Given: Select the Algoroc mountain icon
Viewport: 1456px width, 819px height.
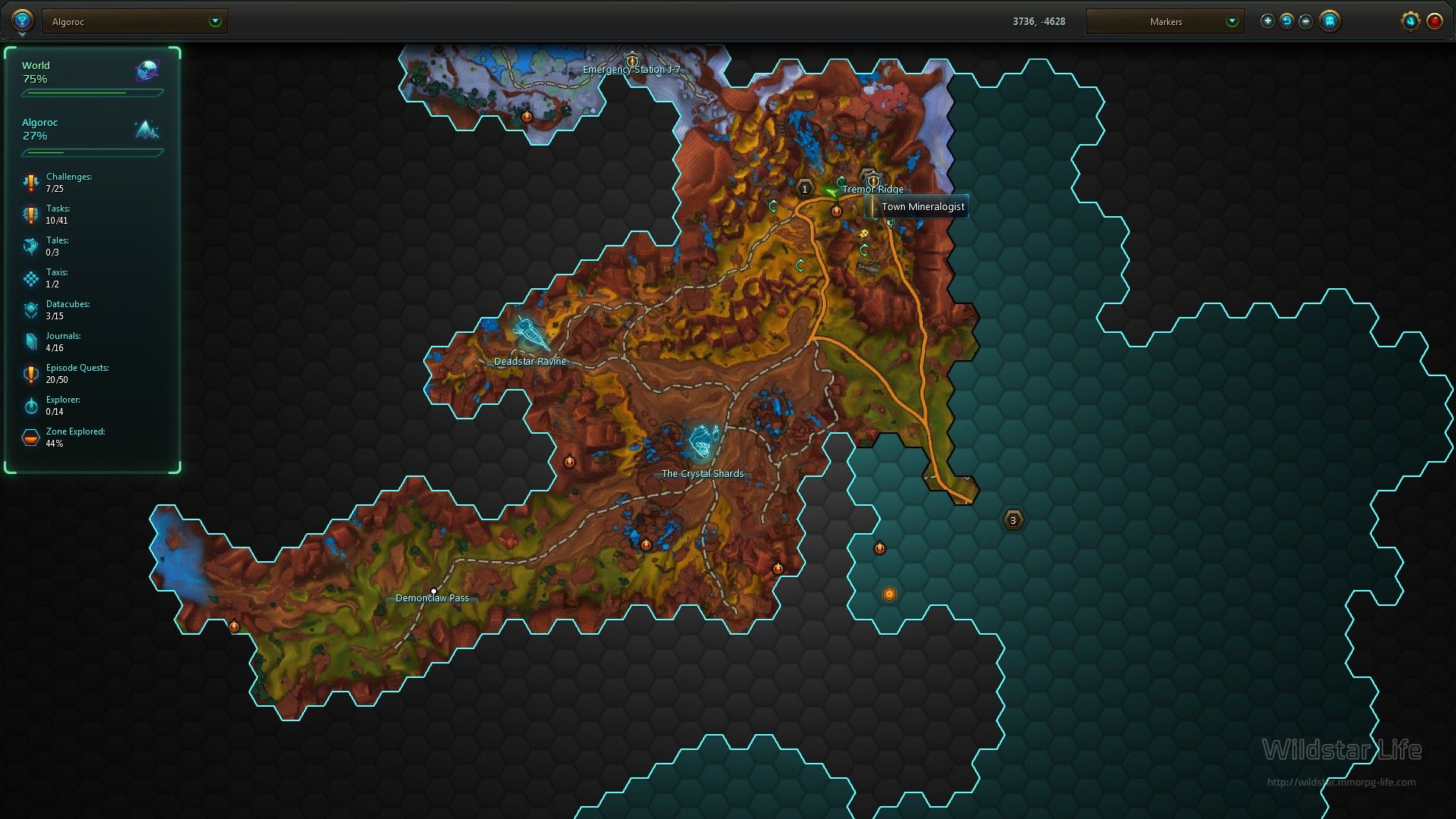Looking at the screenshot, I should 147,130.
